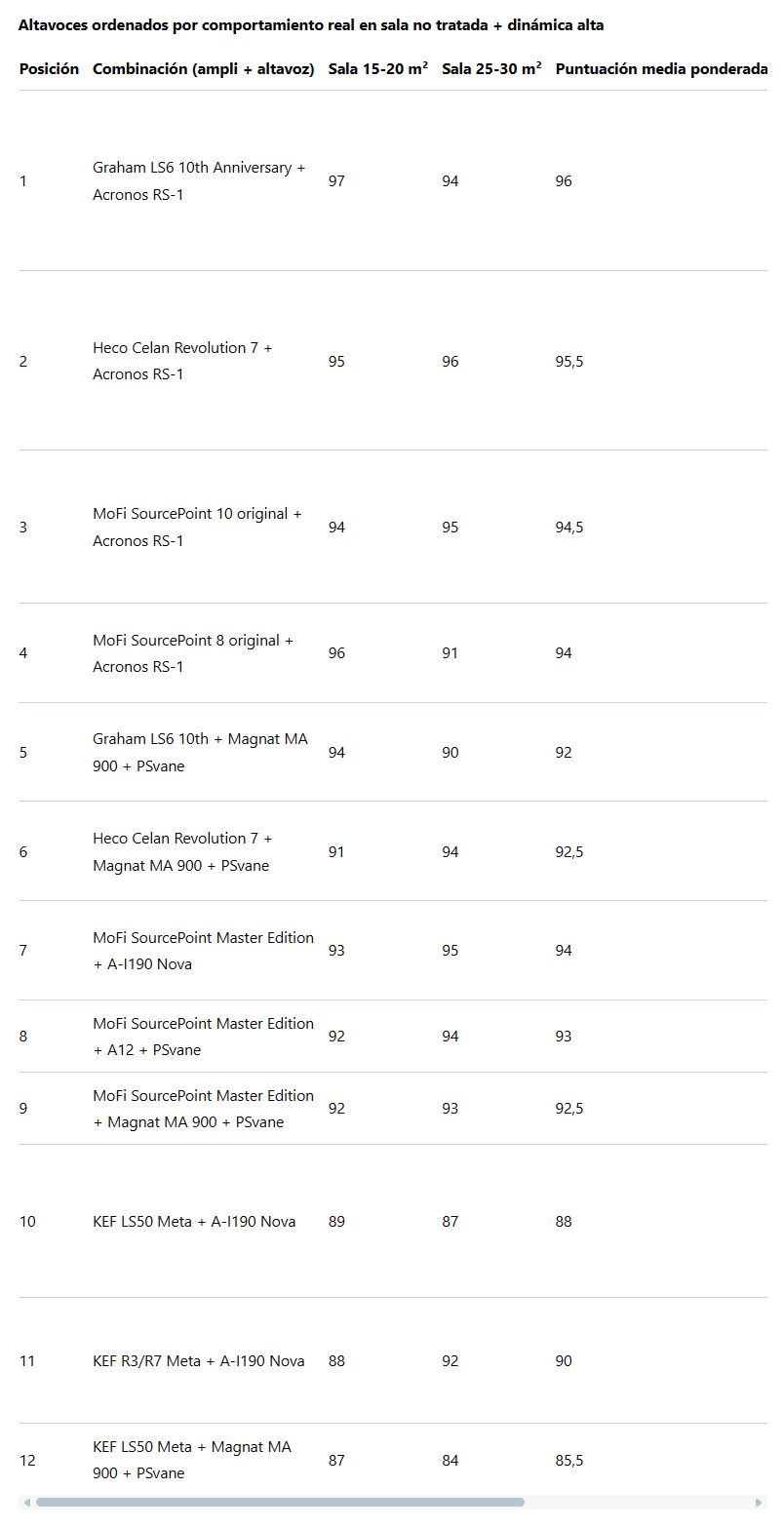Click the "Sala 25-30 m²" column header

point(491,69)
